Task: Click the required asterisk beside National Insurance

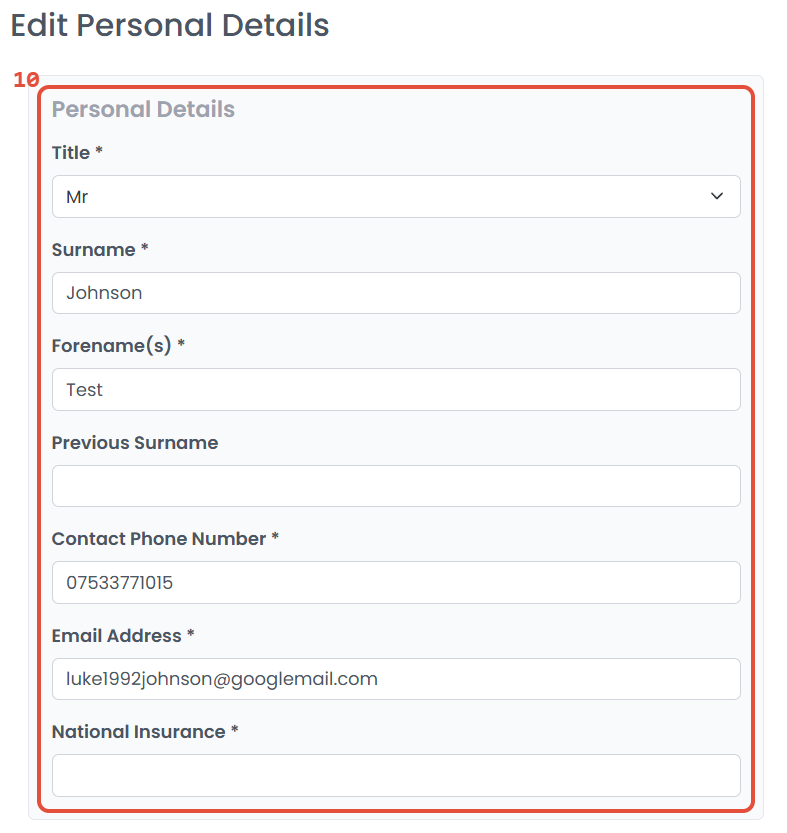Action: [x=235, y=731]
